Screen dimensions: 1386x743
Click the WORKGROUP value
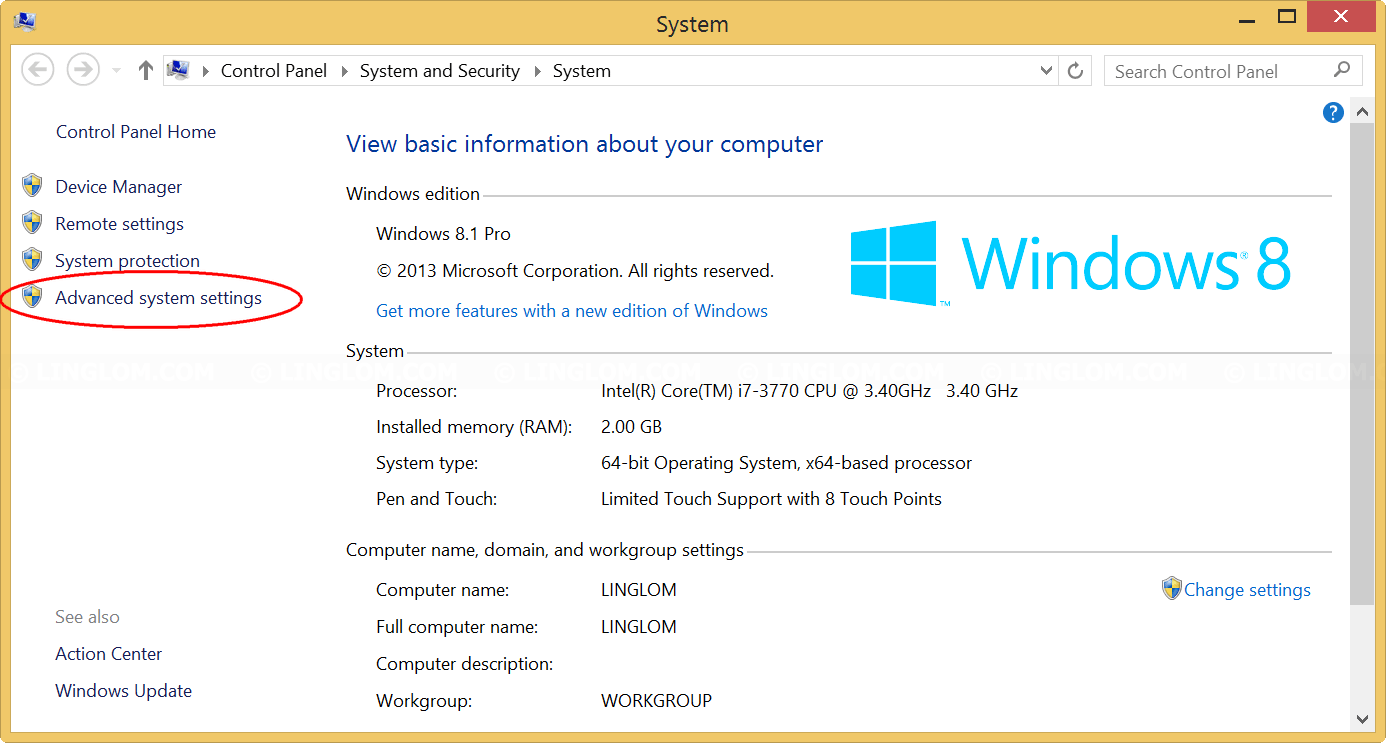point(657,701)
